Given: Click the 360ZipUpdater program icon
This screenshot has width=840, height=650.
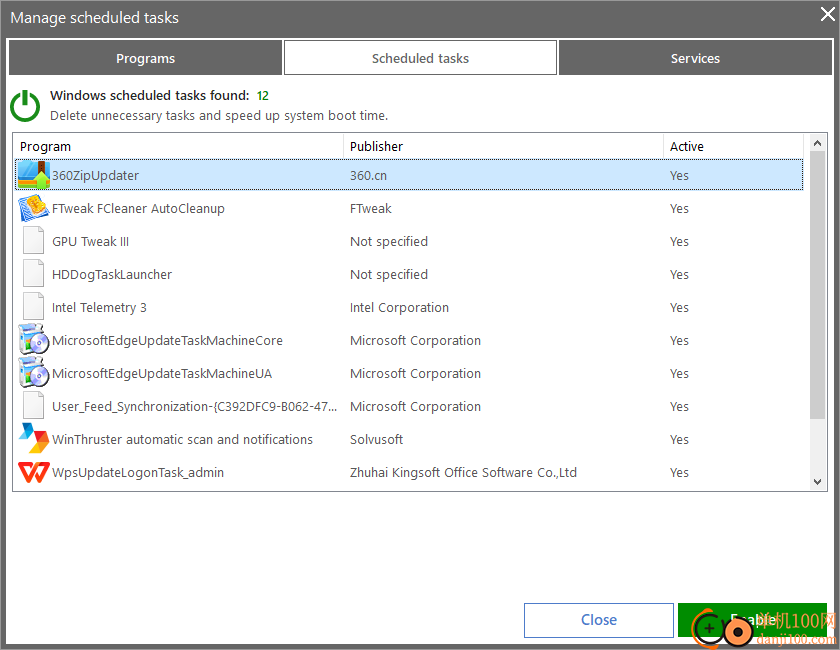Looking at the screenshot, I should 34,175.
